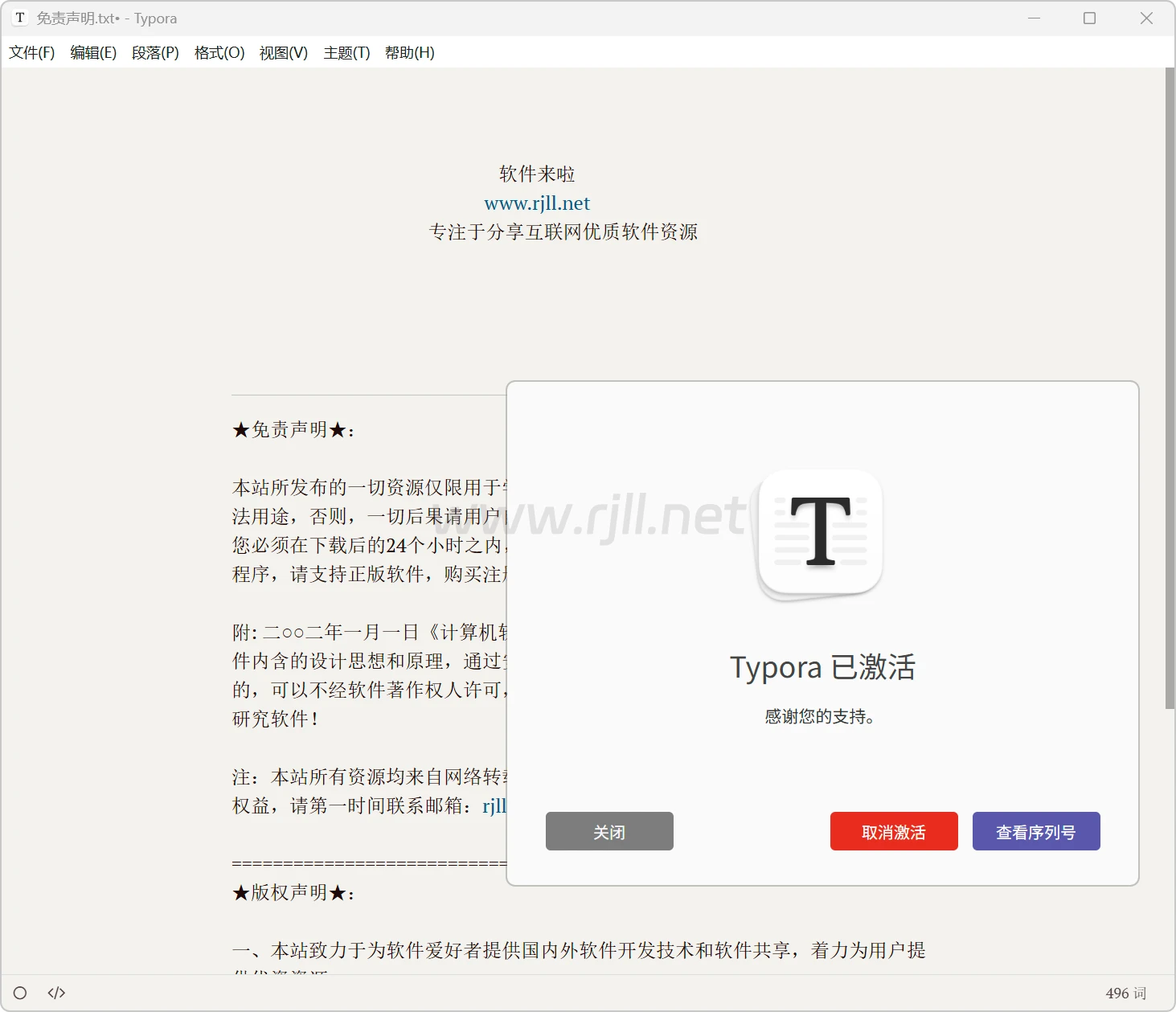Maximize the Typora window
Viewport: 1176px width, 1012px height.
tap(1089, 18)
